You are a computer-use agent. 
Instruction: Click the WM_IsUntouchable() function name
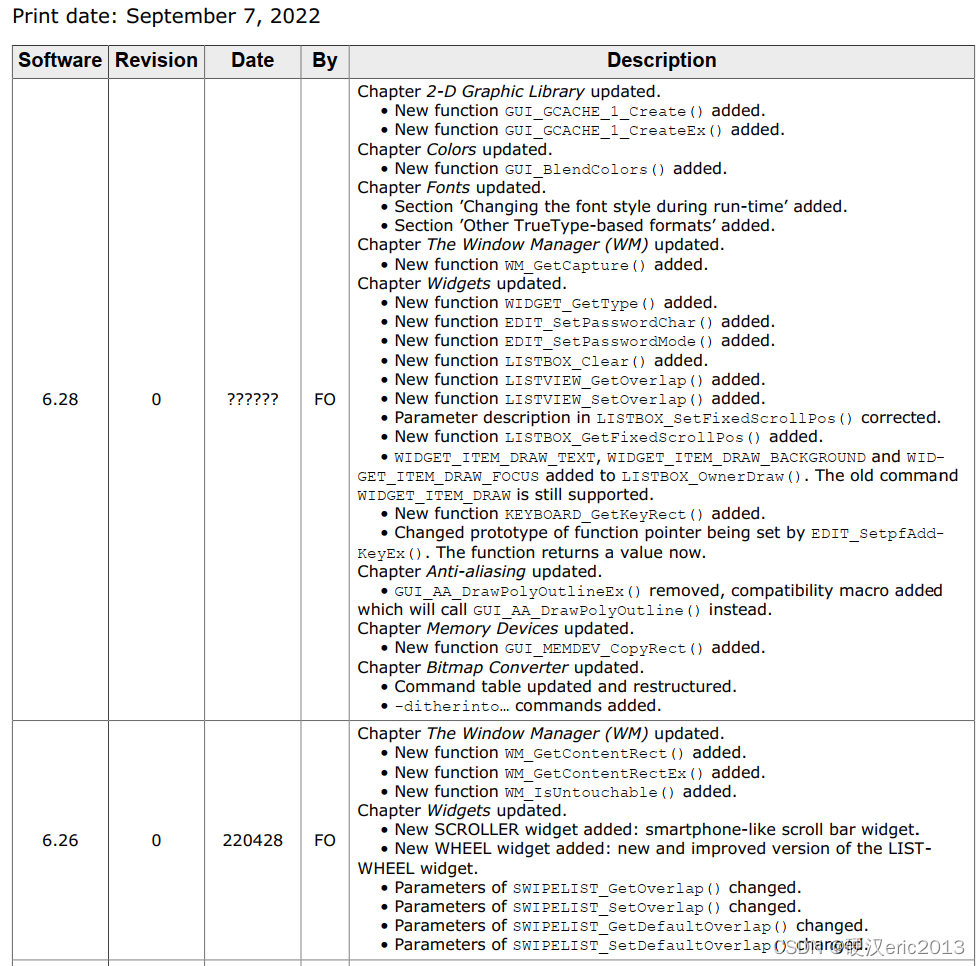click(589, 792)
